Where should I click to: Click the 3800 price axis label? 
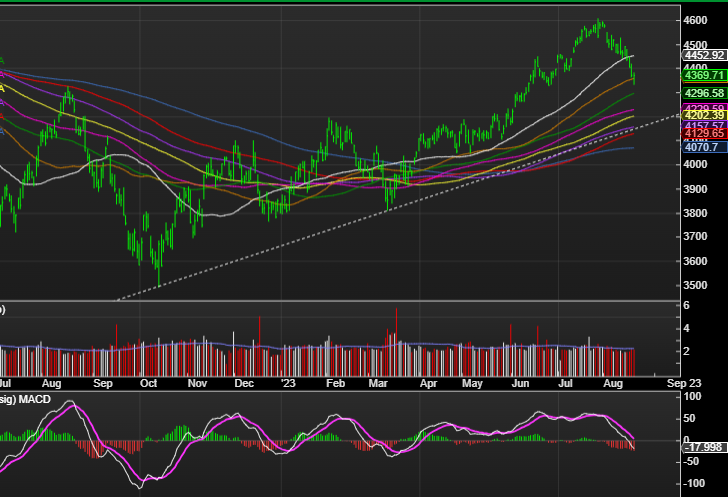click(695, 213)
